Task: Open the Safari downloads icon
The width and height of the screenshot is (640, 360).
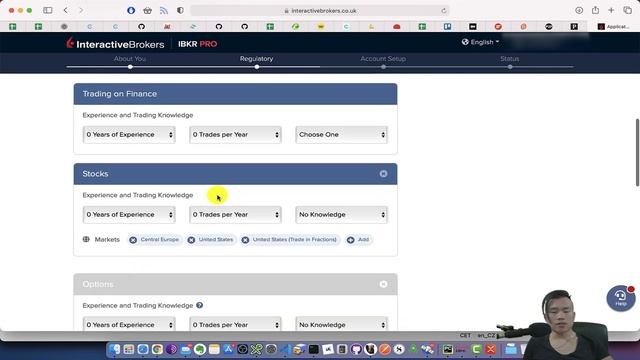Action: (579, 10)
